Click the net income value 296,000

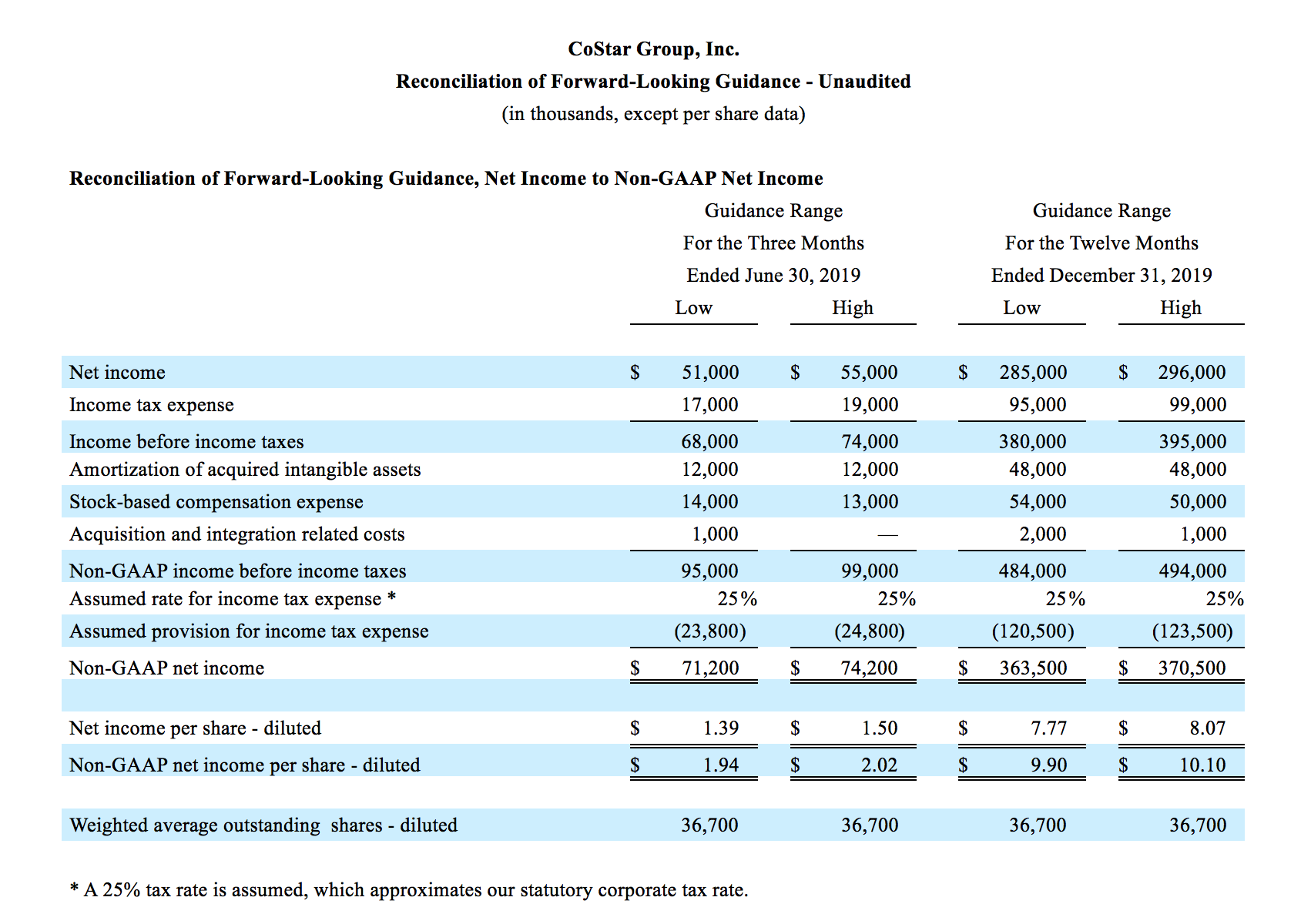point(1192,373)
